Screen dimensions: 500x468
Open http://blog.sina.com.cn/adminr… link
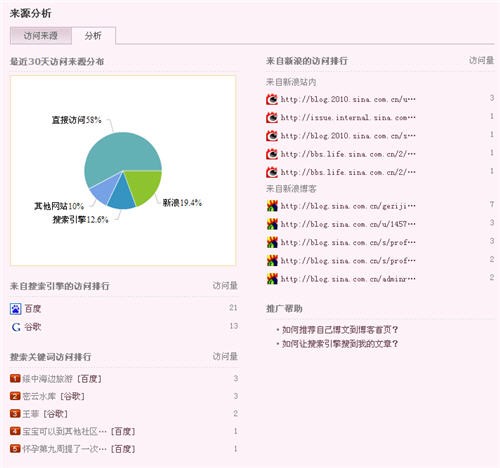348,279
